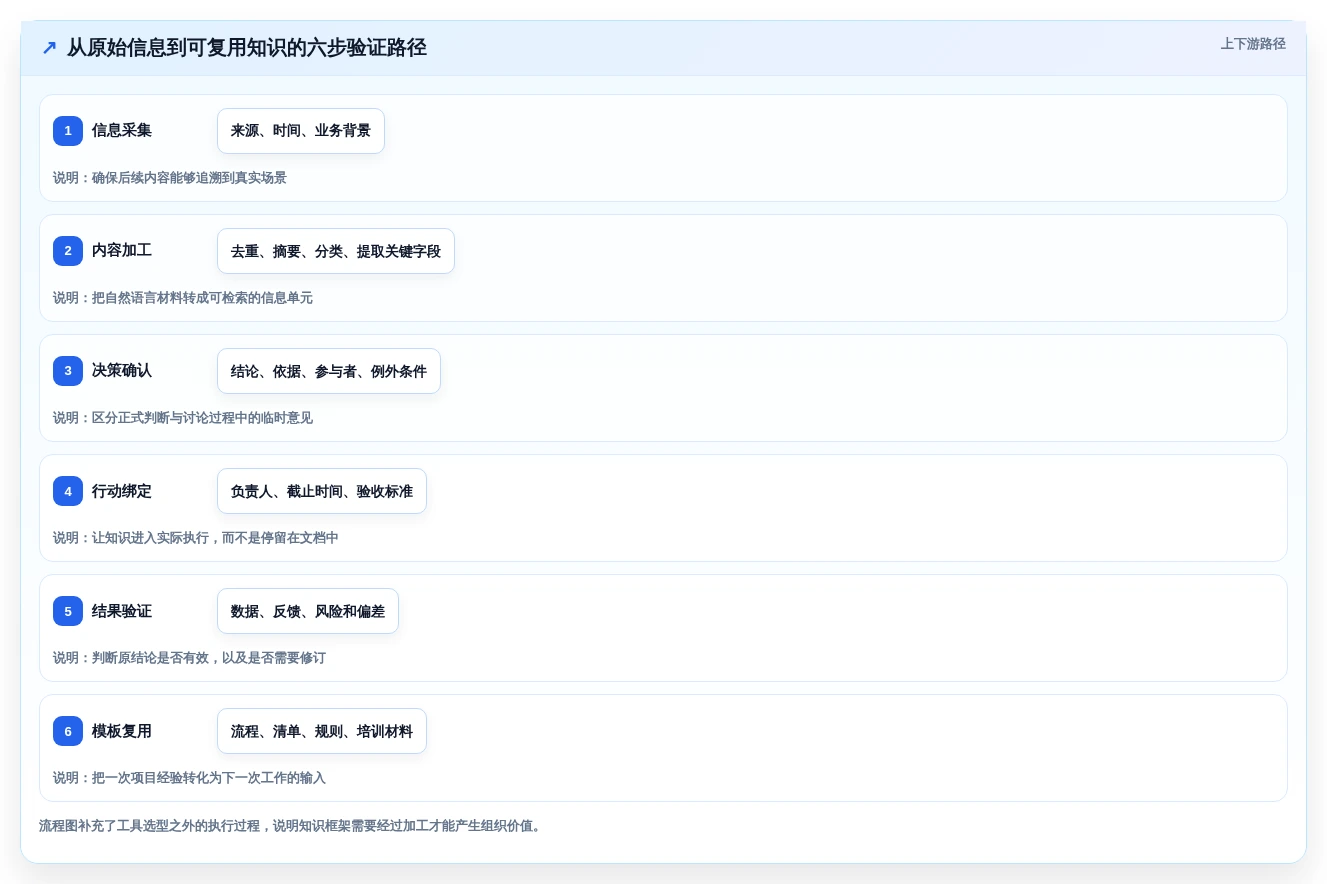
Task: Select step number badge 4
Action: 68,491
